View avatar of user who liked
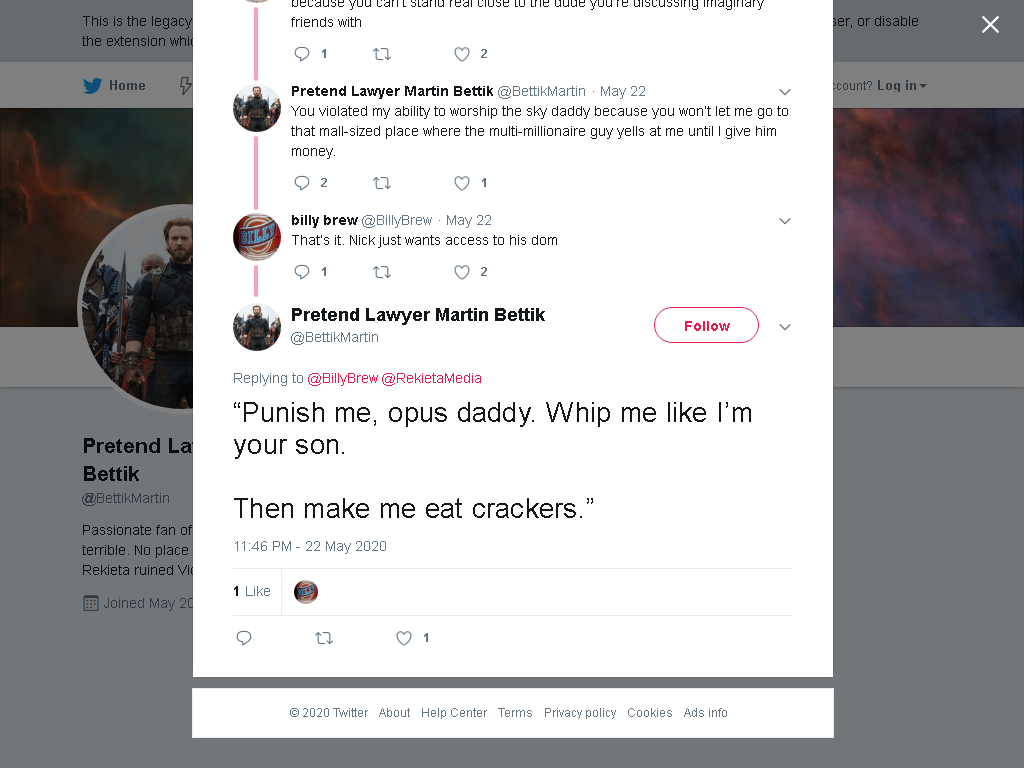The image size is (1024, 768). [x=306, y=592]
